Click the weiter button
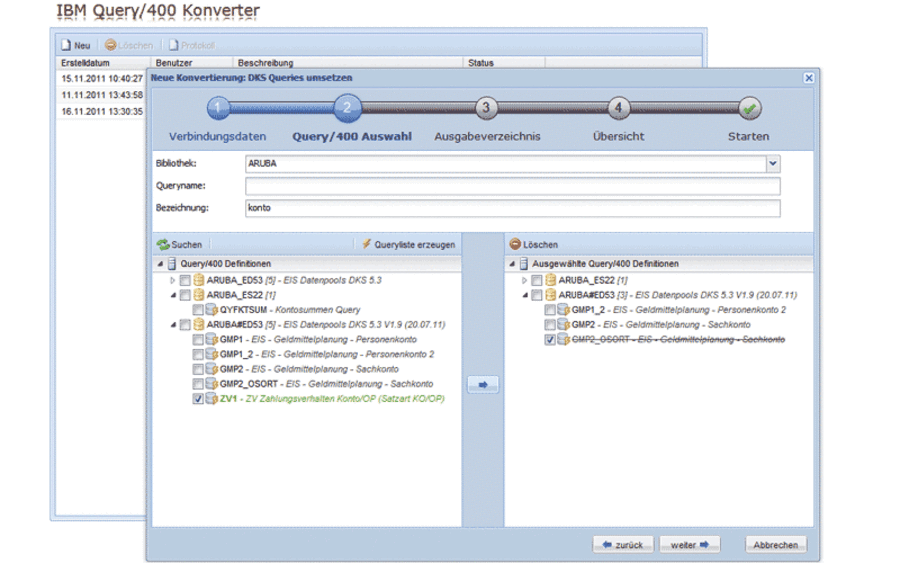Image resolution: width=900 pixels, height=563 pixels. [690, 545]
